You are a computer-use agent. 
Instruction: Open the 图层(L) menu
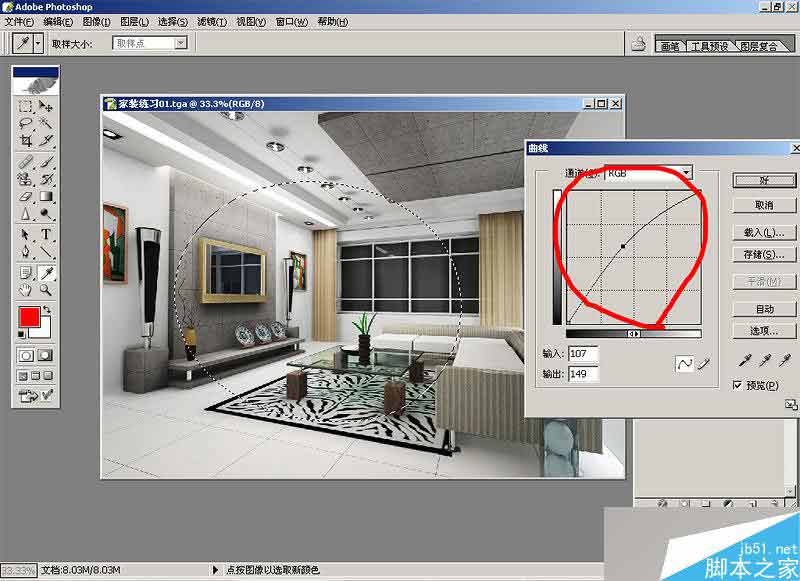(135, 22)
